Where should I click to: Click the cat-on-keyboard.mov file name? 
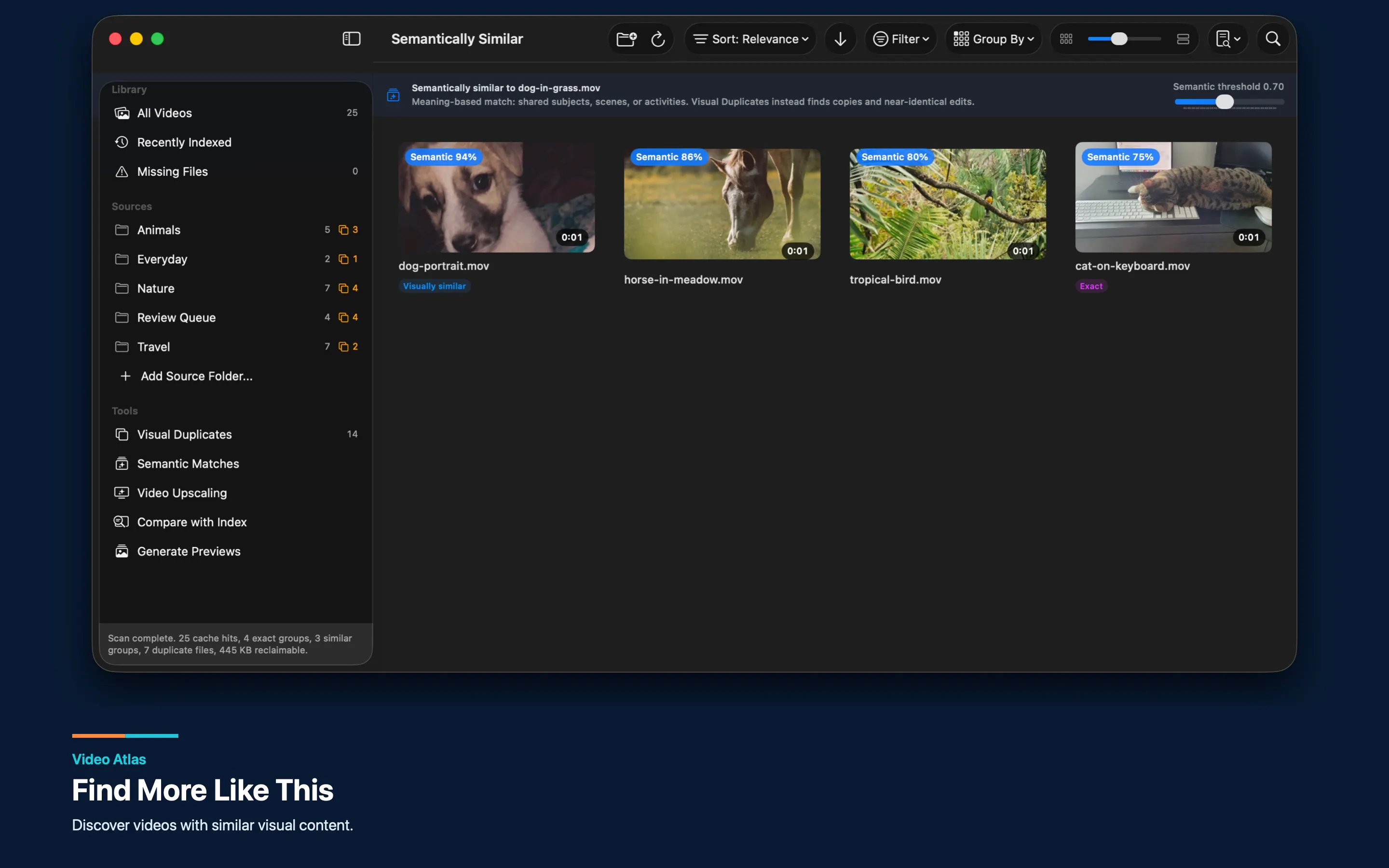point(1132,266)
